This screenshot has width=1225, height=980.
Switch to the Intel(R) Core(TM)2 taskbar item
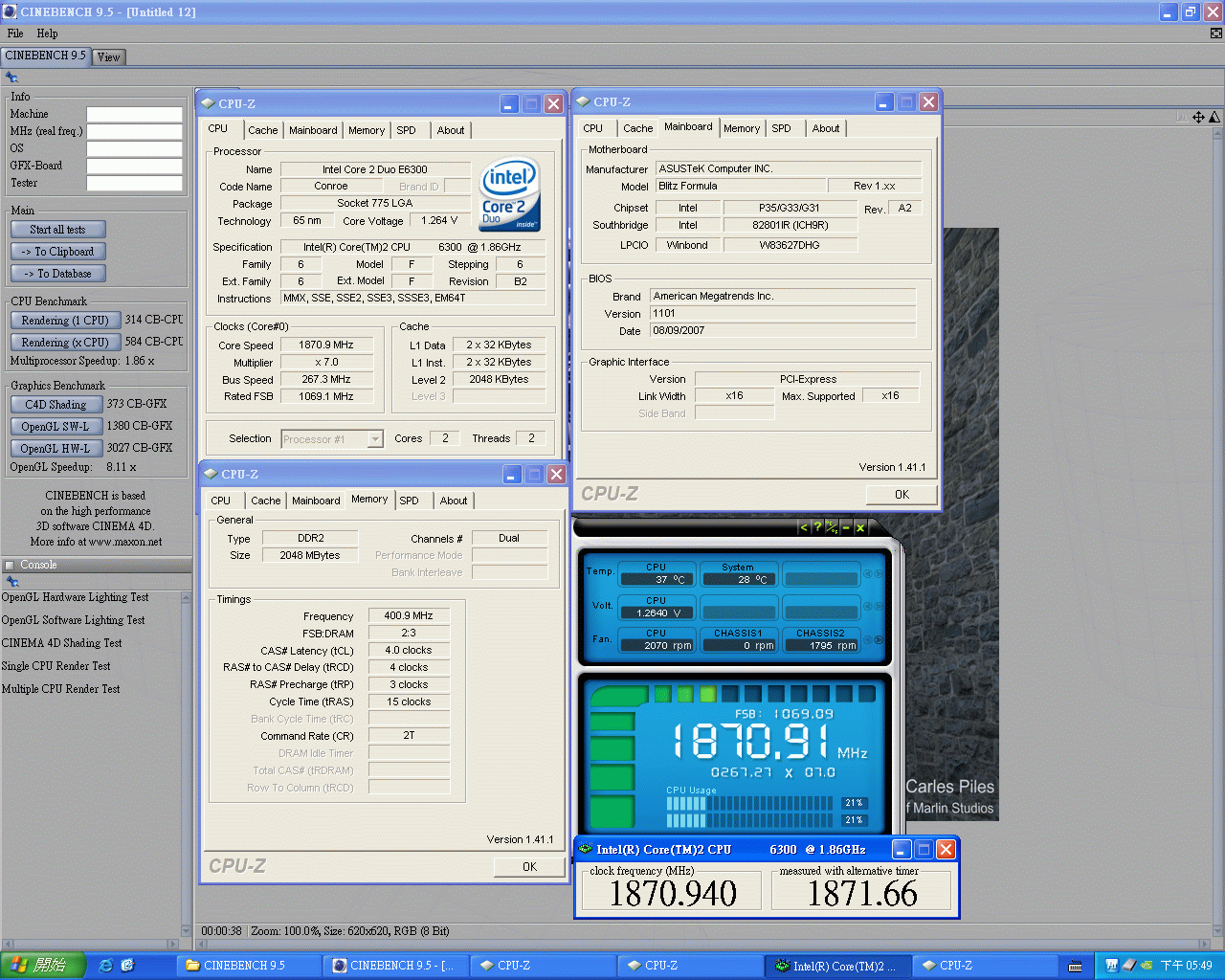[x=837, y=966]
